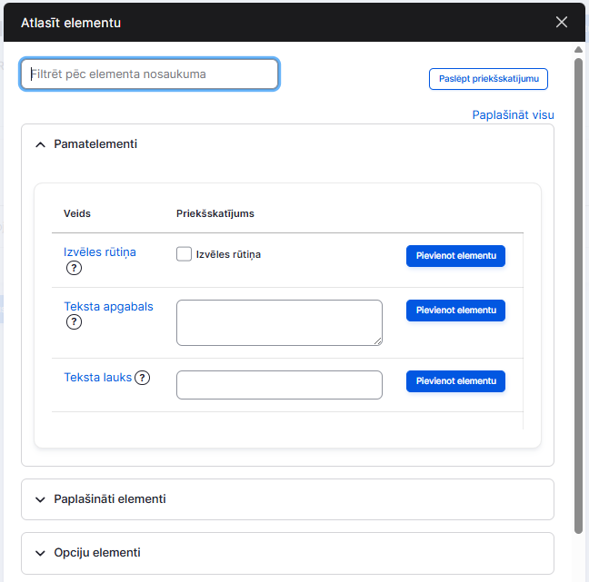The width and height of the screenshot is (589, 582).
Task: Open the Teksta apgabals type link
Action: pos(109,307)
